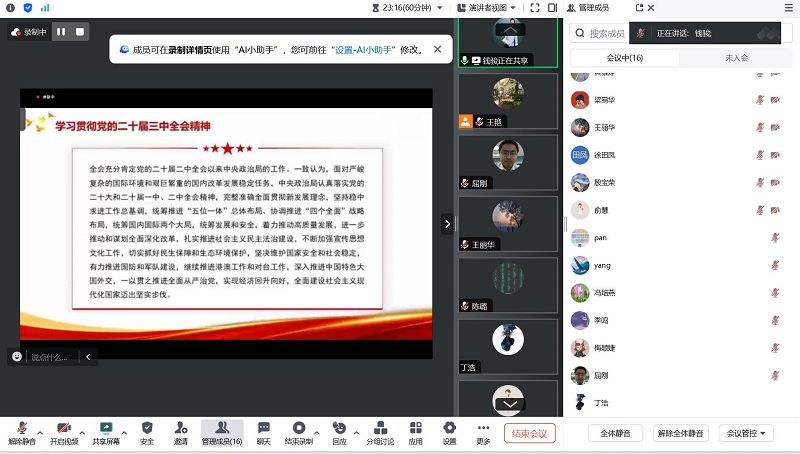The width and height of the screenshot is (800, 454).
Task: Click 全体静音 mute all button
Action: pos(615,433)
